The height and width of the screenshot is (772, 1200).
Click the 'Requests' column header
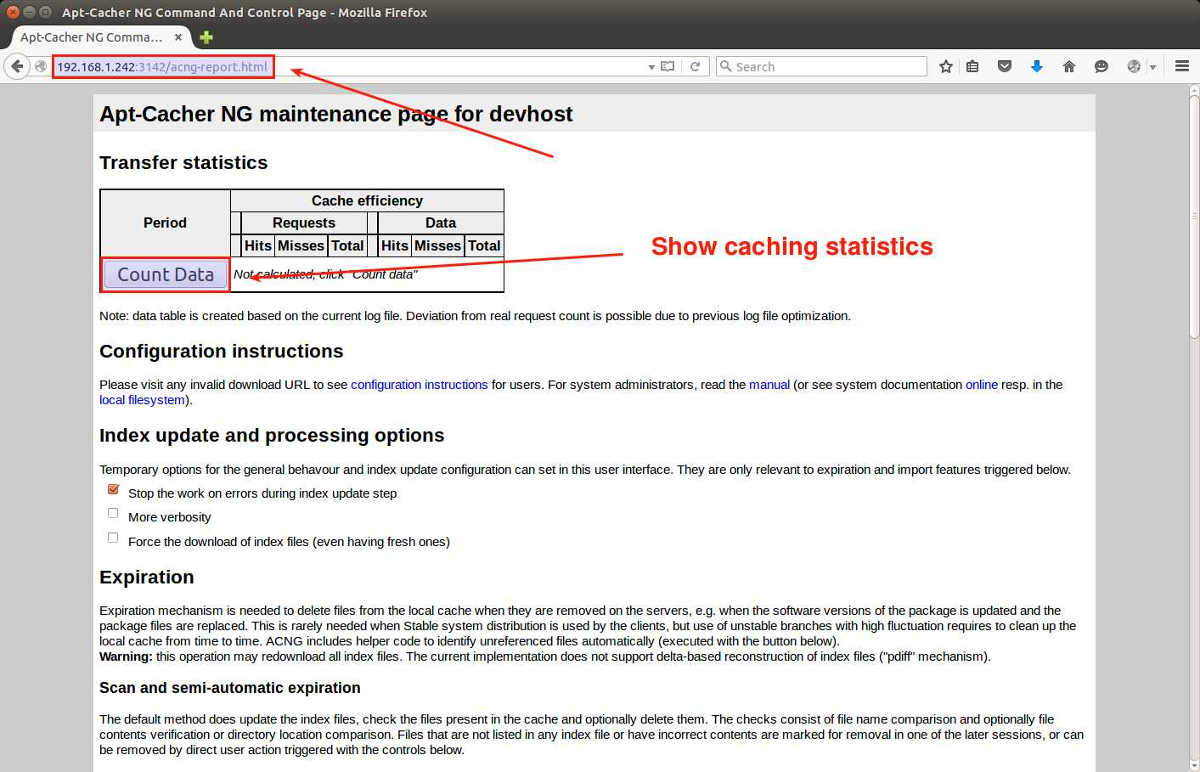(304, 223)
